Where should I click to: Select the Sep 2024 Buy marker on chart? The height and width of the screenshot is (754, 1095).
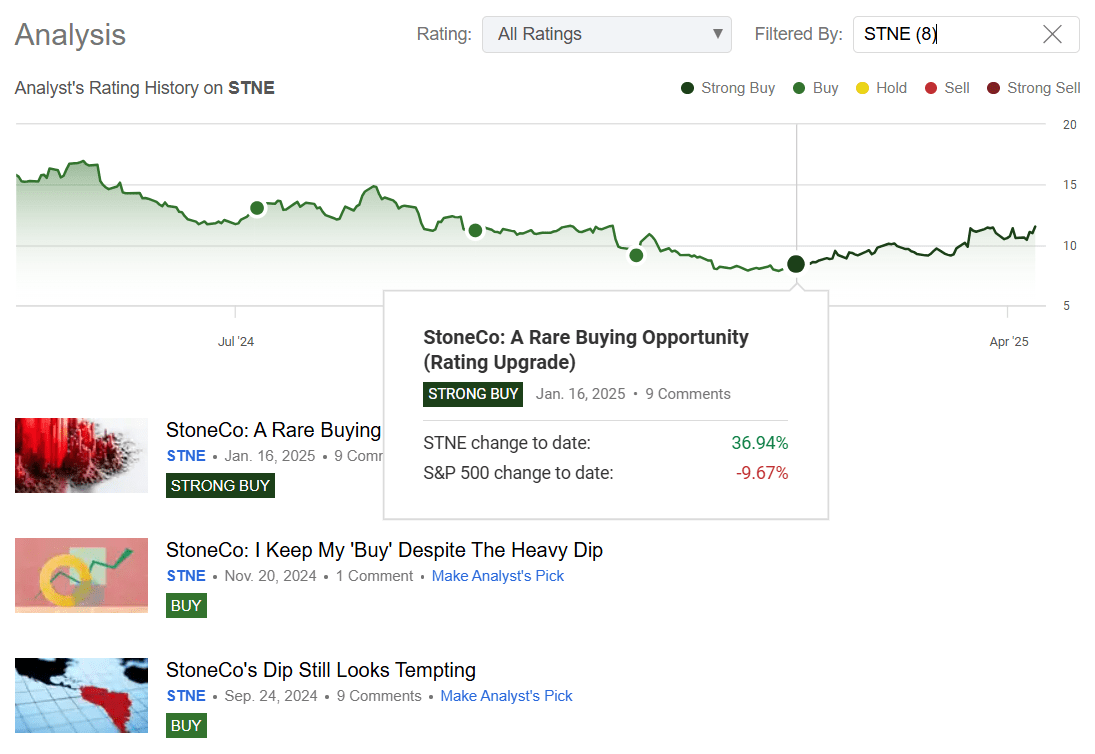[476, 230]
